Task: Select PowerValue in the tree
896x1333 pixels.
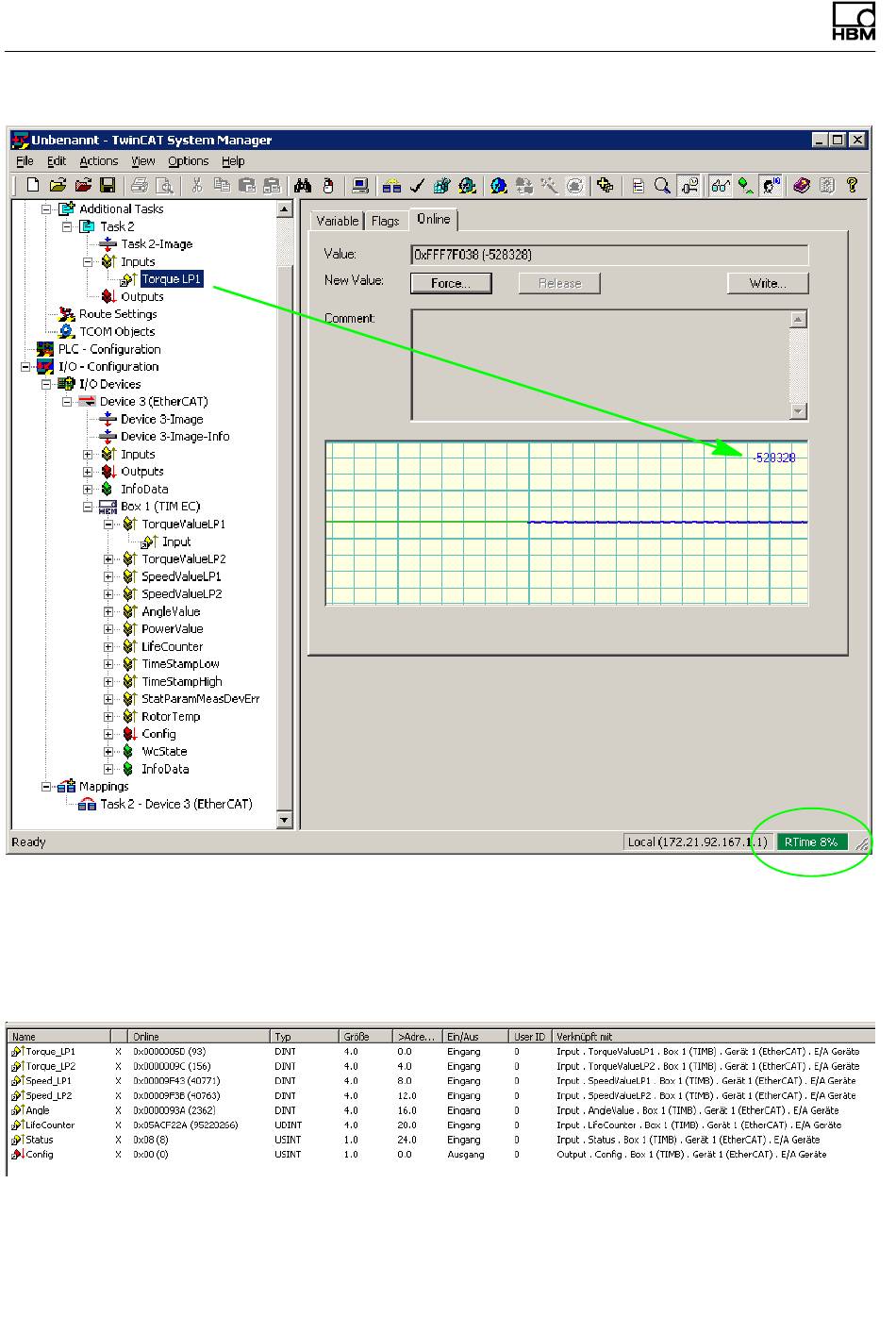Action: 173,629
